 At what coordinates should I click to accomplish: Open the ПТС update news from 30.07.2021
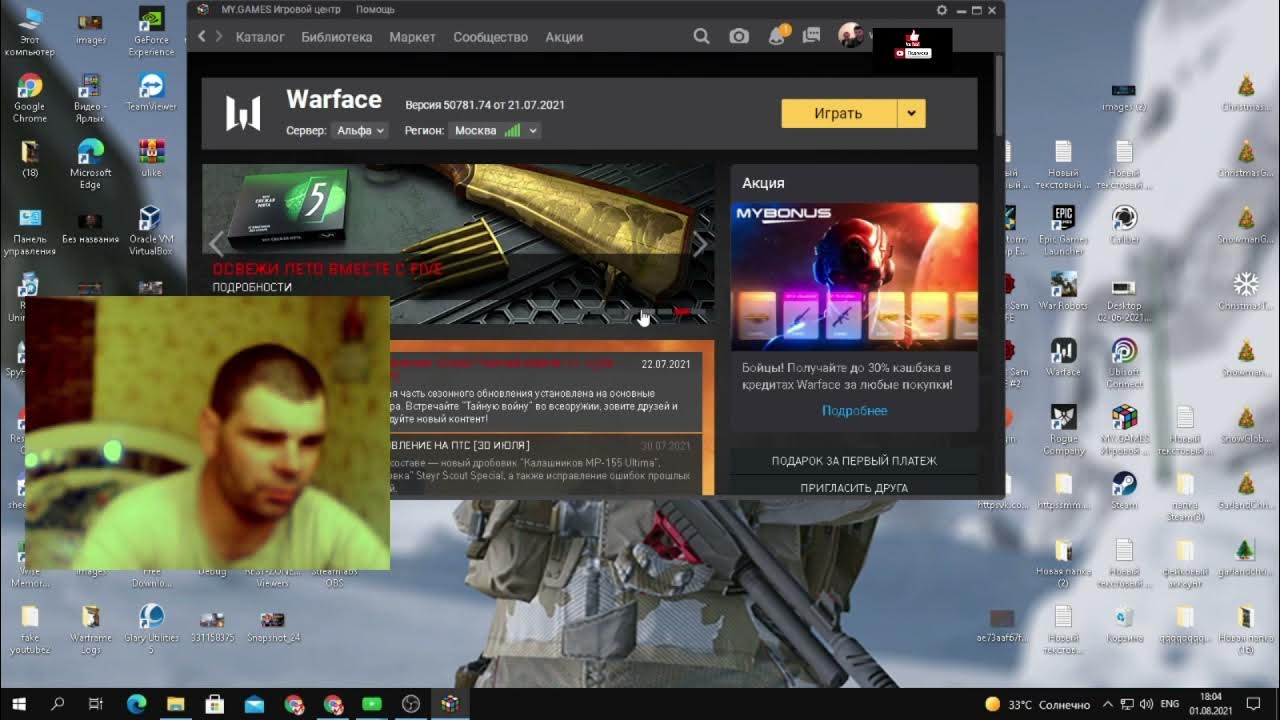[x=545, y=465]
